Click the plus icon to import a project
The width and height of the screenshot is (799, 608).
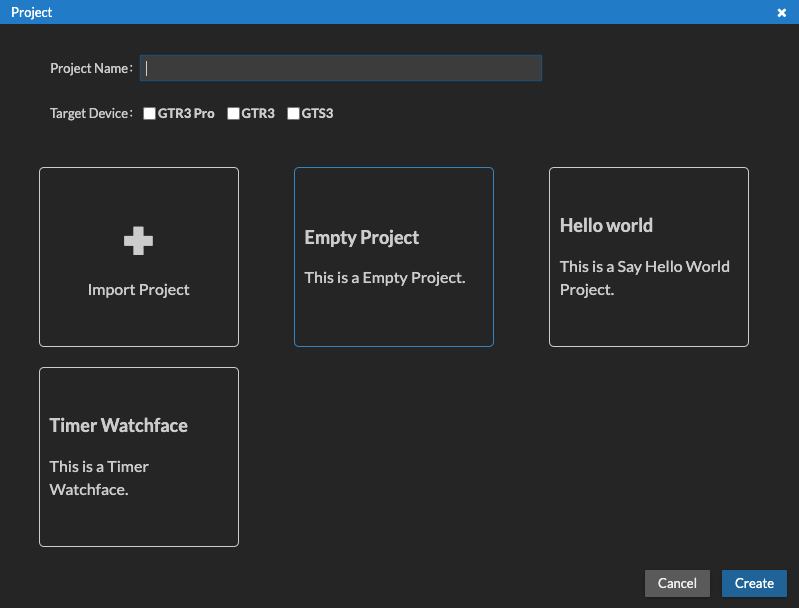[138, 240]
